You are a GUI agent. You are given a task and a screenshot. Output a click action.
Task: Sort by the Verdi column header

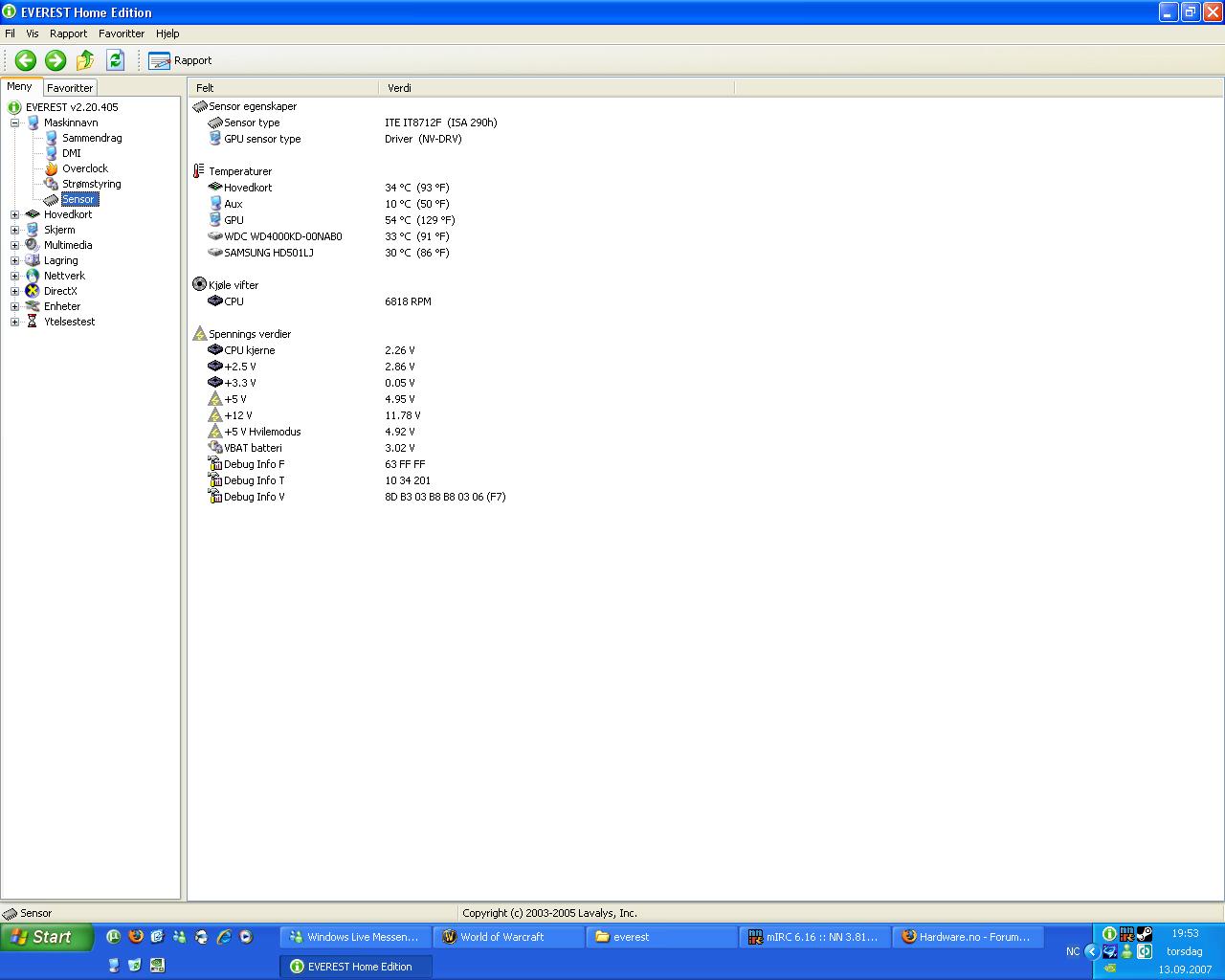click(x=557, y=87)
